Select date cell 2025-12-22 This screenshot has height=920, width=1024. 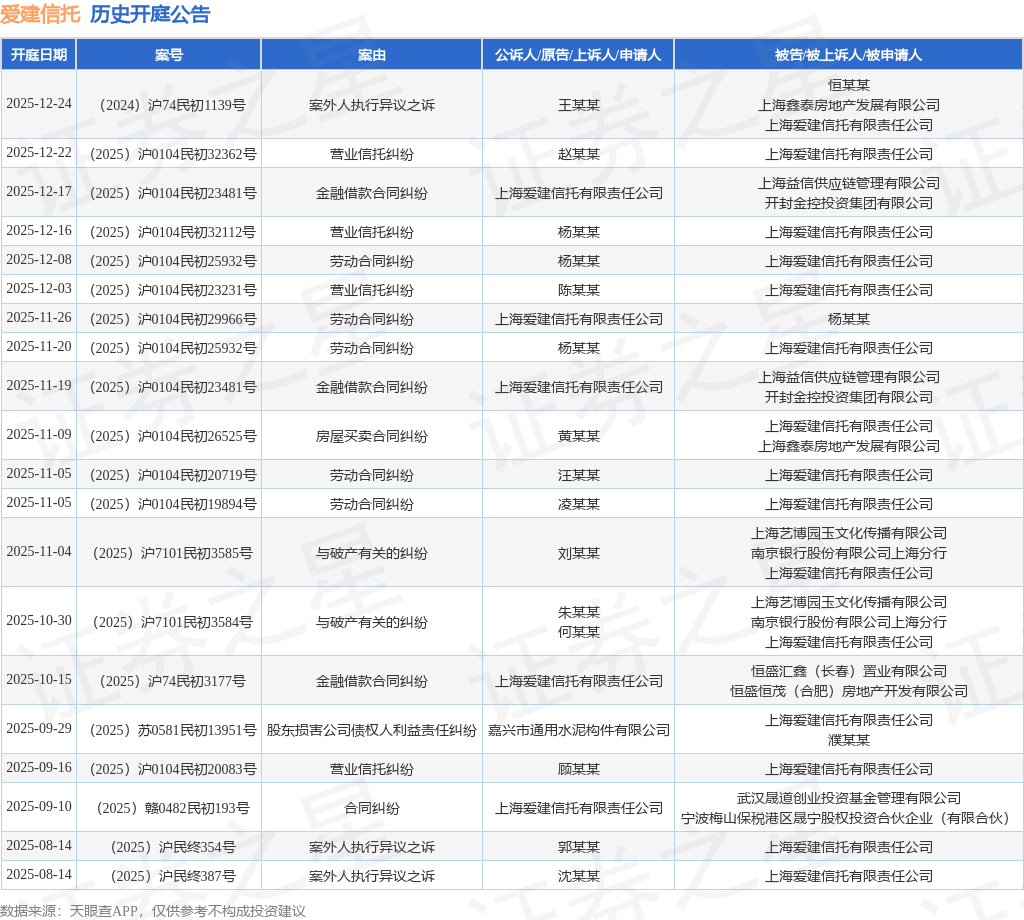39,153
